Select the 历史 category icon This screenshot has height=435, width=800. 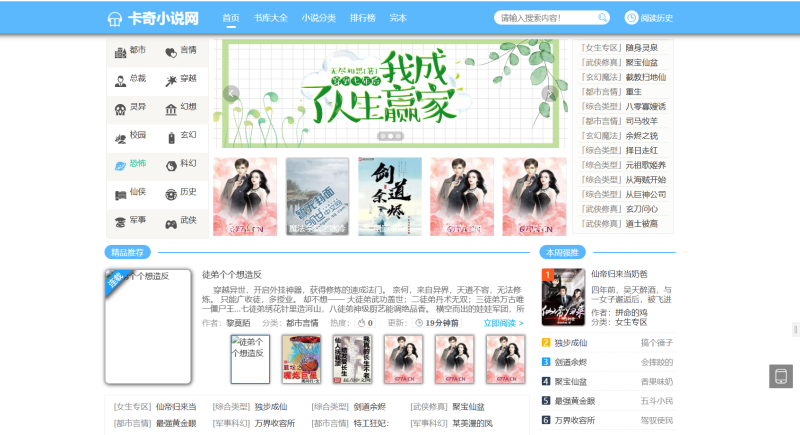tap(171, 194)
